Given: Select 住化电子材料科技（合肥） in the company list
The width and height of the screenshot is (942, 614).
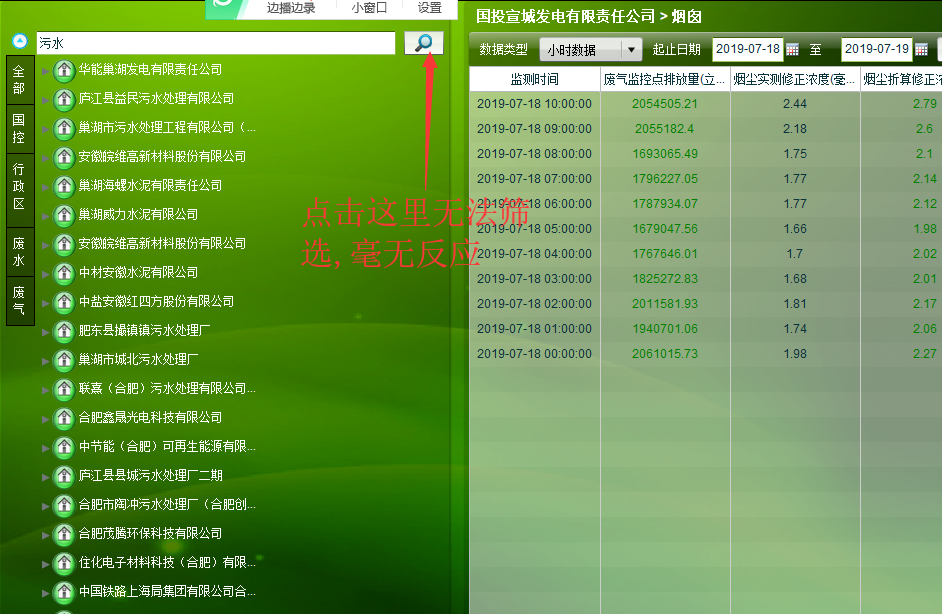Looking at the screenshot, I should click(167, 563).
